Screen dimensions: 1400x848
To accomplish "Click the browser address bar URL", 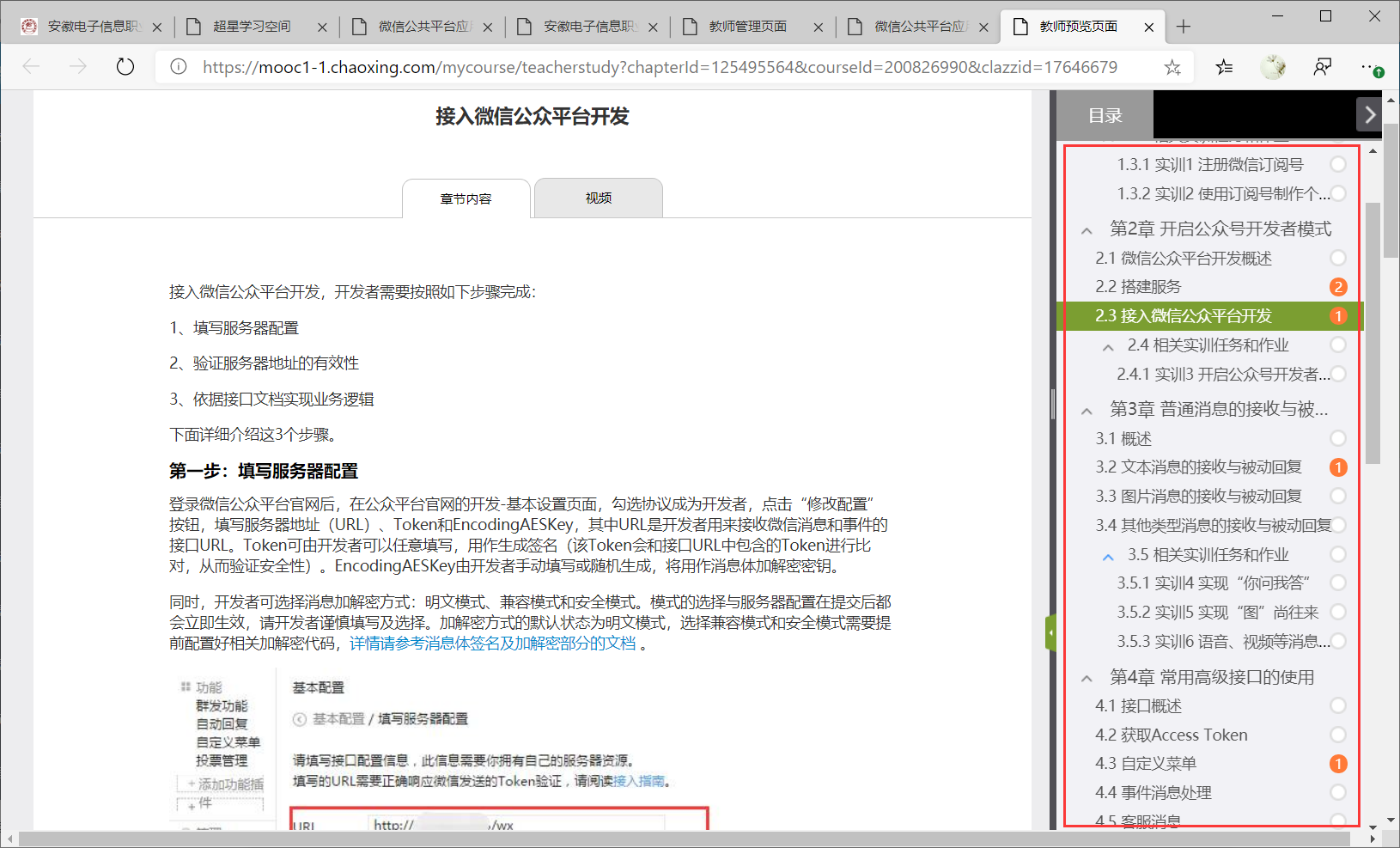I will [x=660, y=67].
